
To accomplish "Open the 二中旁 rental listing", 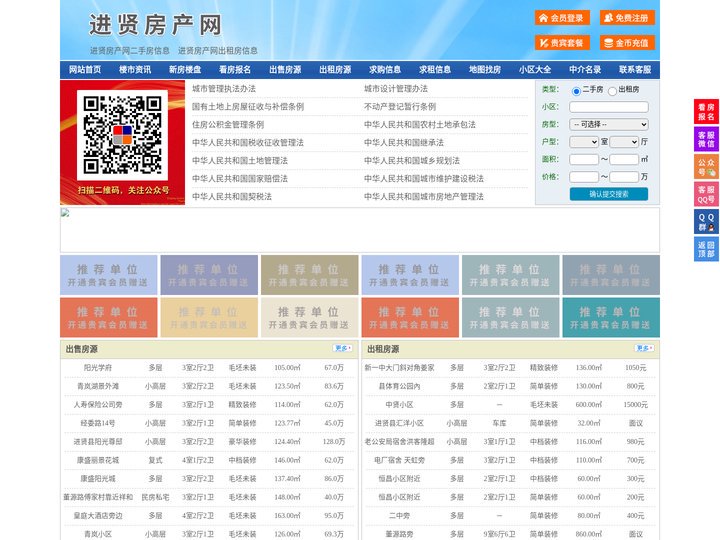I will pyautogui.click(x=399, y=516).
